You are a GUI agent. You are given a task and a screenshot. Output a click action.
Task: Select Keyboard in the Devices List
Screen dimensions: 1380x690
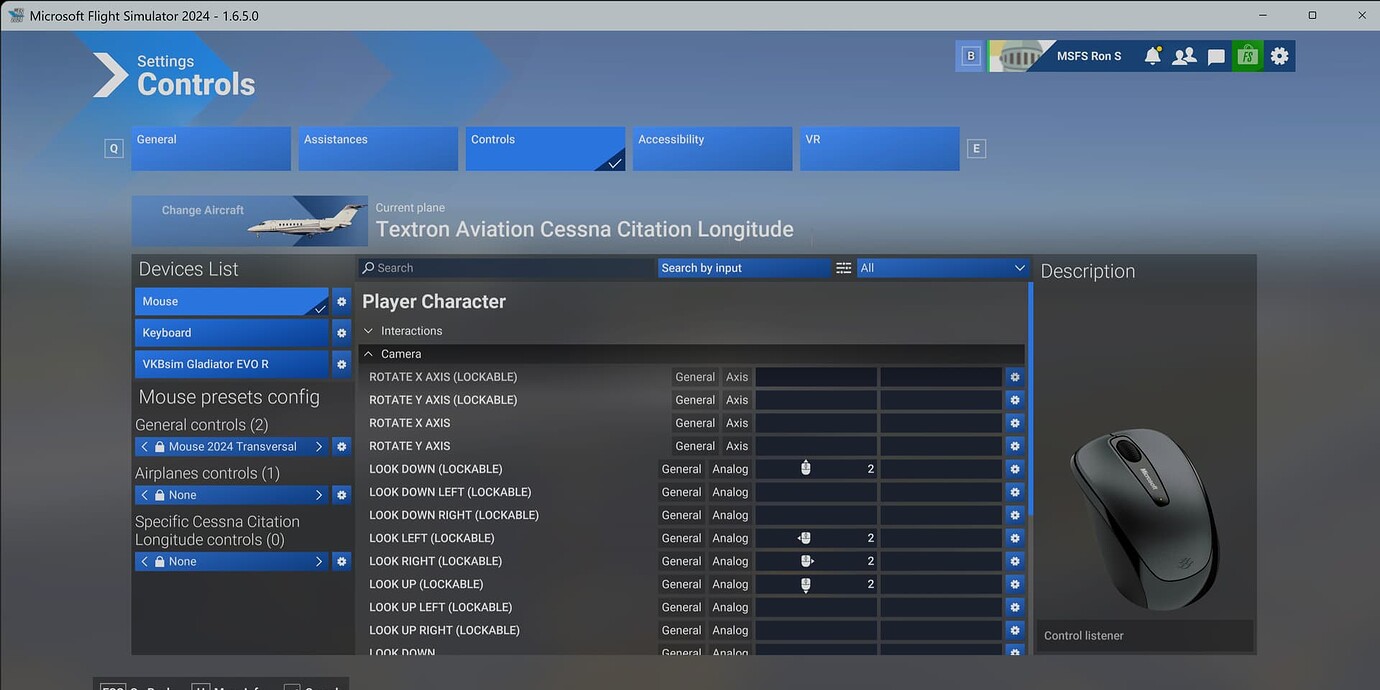[x=231, y=333]
